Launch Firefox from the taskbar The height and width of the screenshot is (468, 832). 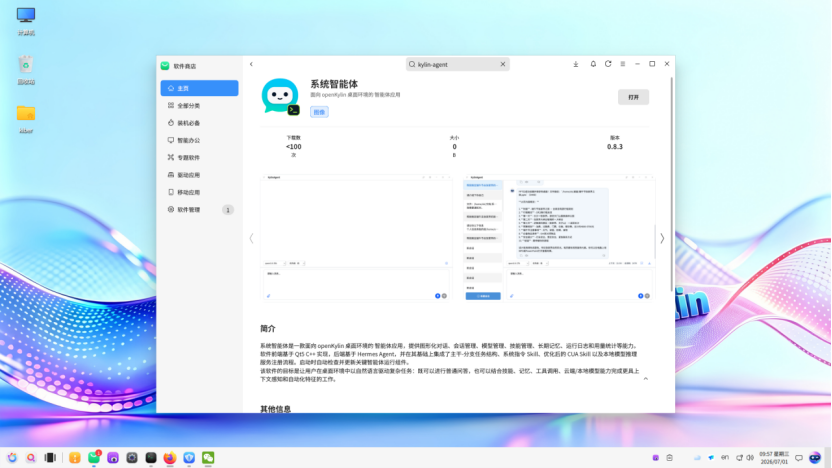coord(170,457)
